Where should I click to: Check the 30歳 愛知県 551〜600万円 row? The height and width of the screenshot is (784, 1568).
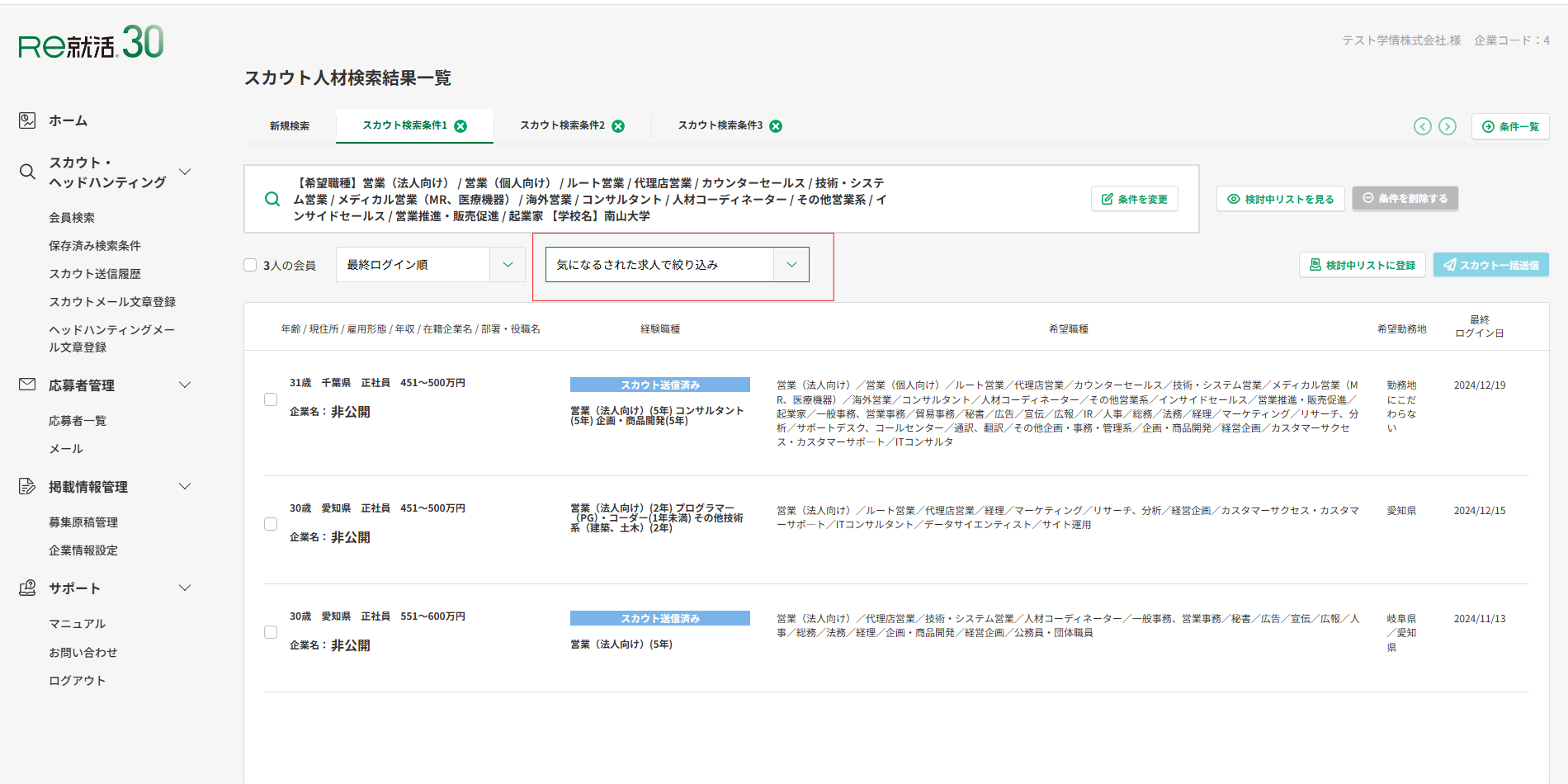coord(271,632)
